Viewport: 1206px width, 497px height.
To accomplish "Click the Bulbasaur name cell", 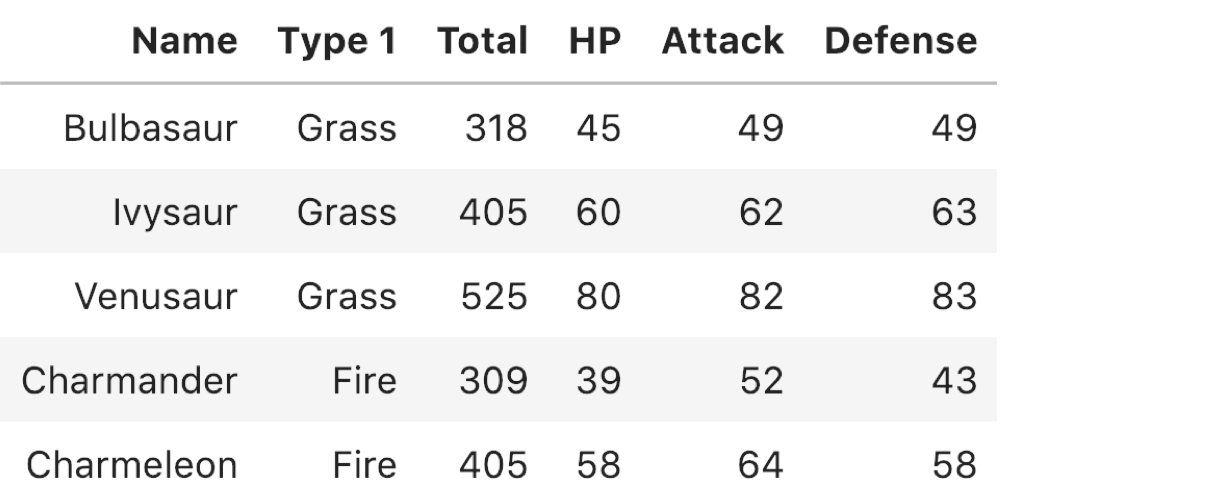I will [150, 128].
